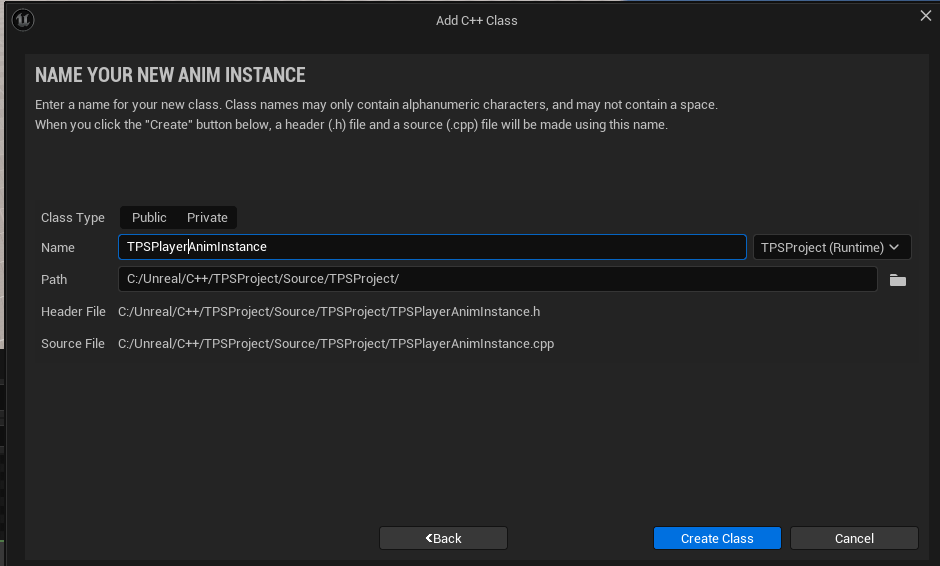Screen dimensions: 940x566
Task: Set class type to Private
Action: 207,218
